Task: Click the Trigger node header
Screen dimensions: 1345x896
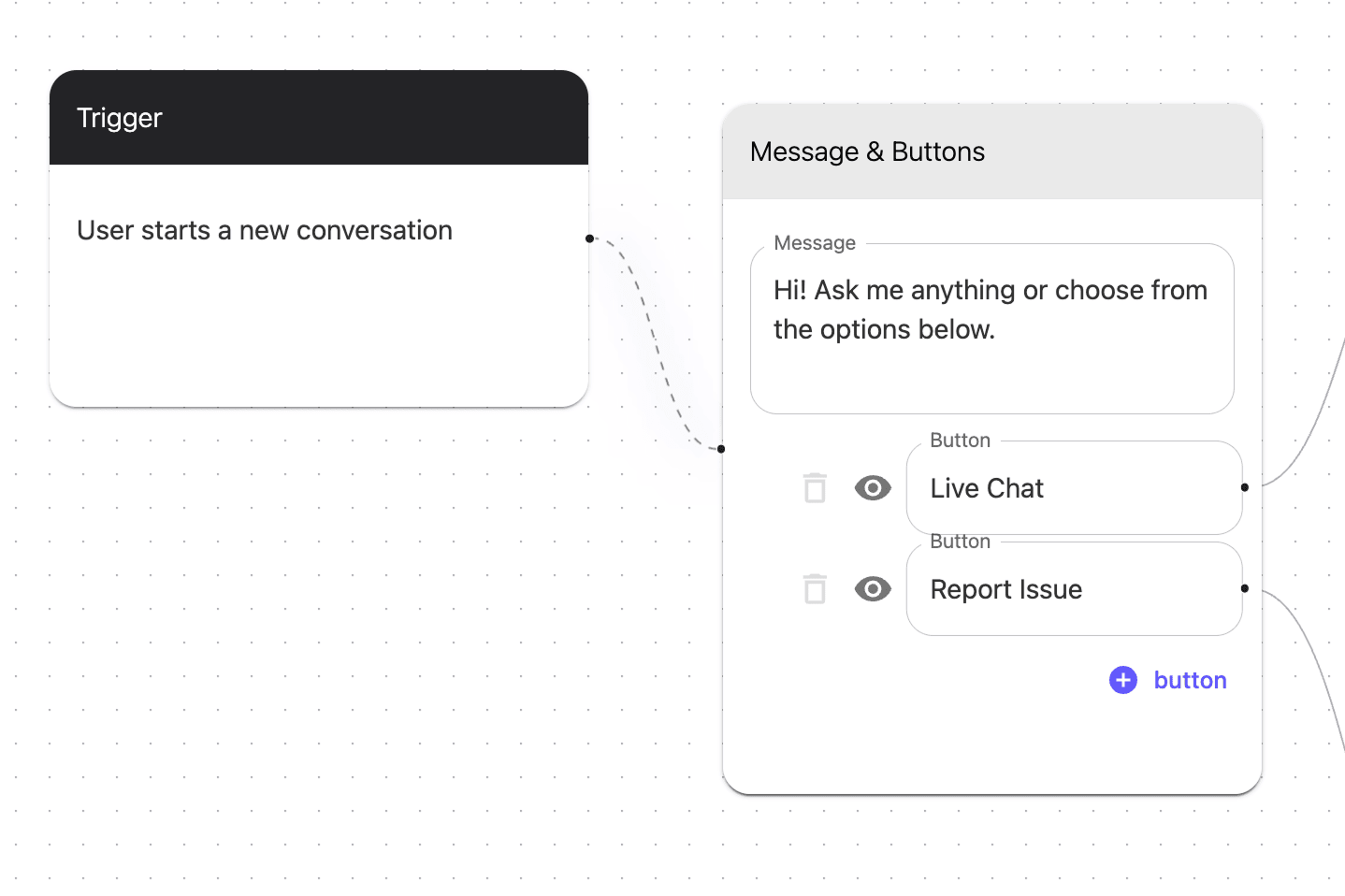Action: pos(318,117)
